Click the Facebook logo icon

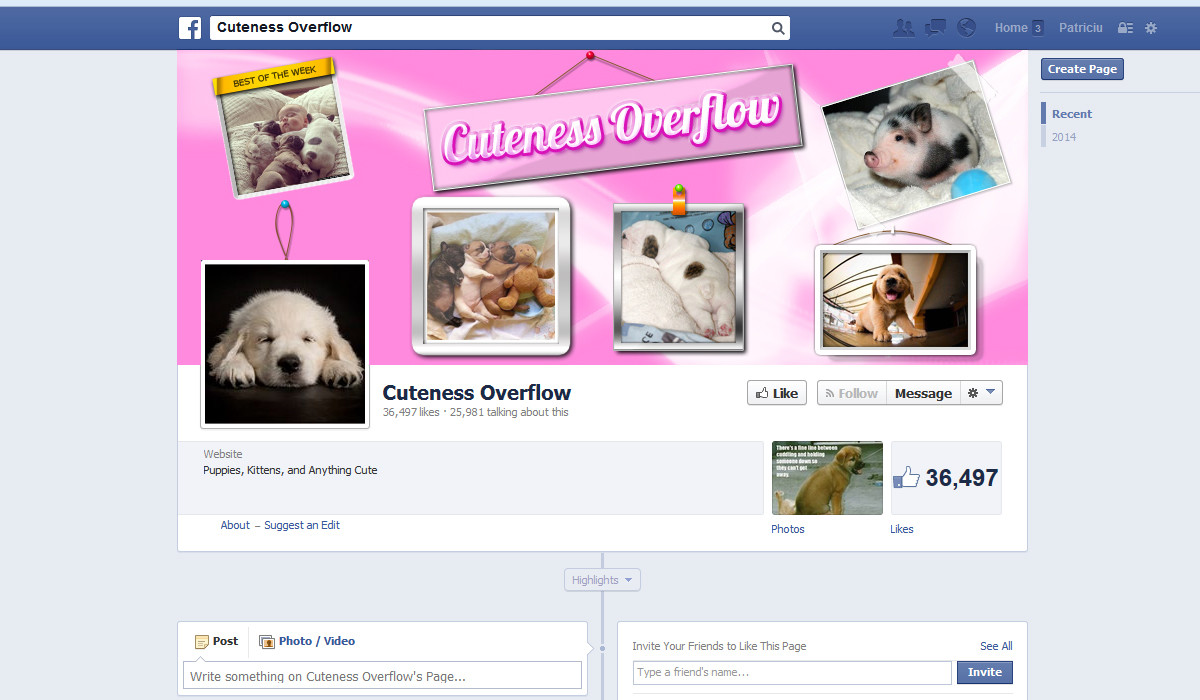point(190,28)
